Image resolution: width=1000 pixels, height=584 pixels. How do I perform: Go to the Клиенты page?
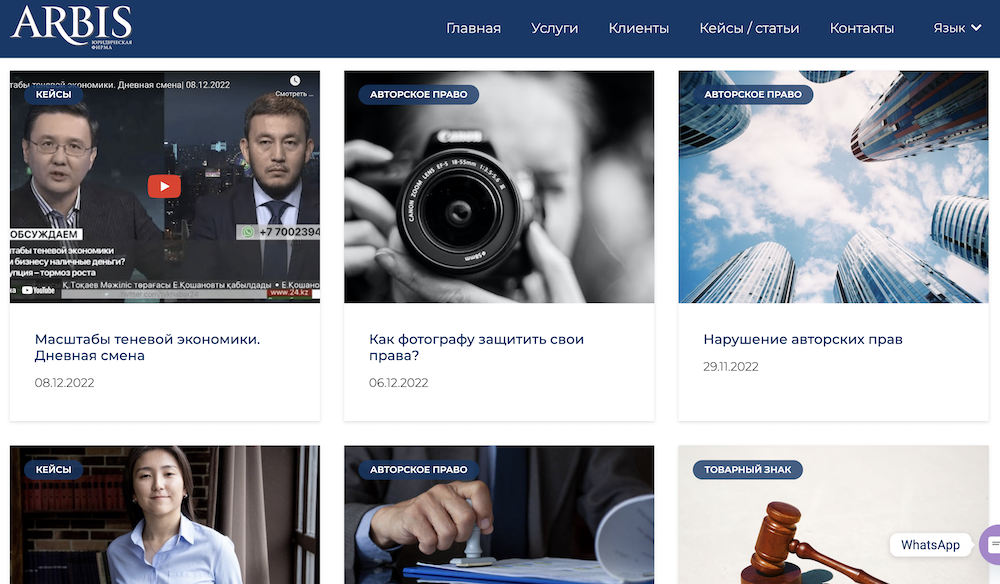pyautogui.click(x=638, y=28)
